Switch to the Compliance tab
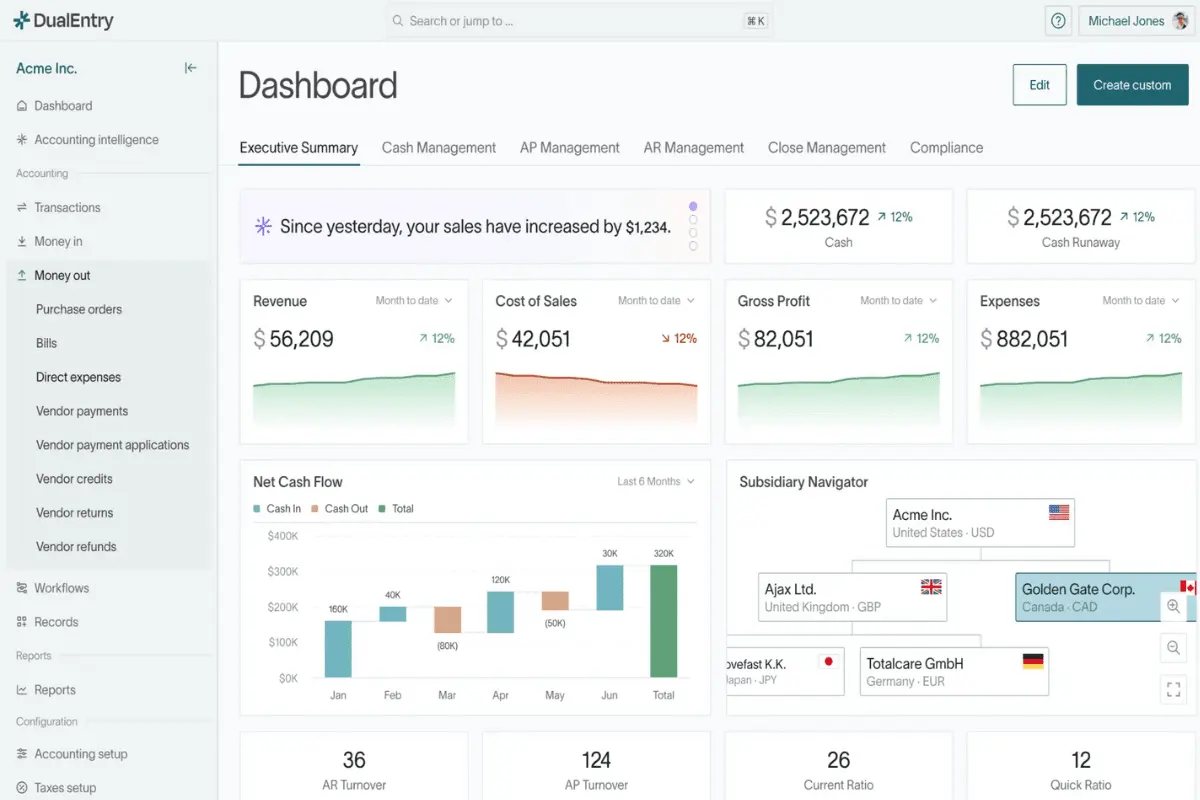This screenshot has height=800, width=1200. (x=947, y=148)
